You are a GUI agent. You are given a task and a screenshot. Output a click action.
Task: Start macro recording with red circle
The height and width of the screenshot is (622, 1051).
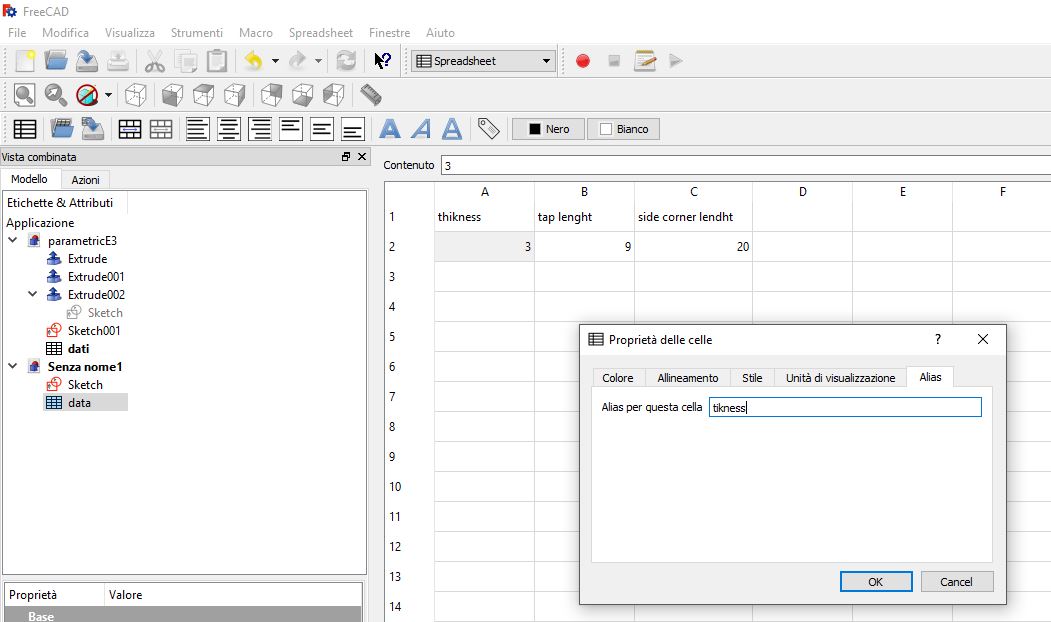click(x=583, y=61)
